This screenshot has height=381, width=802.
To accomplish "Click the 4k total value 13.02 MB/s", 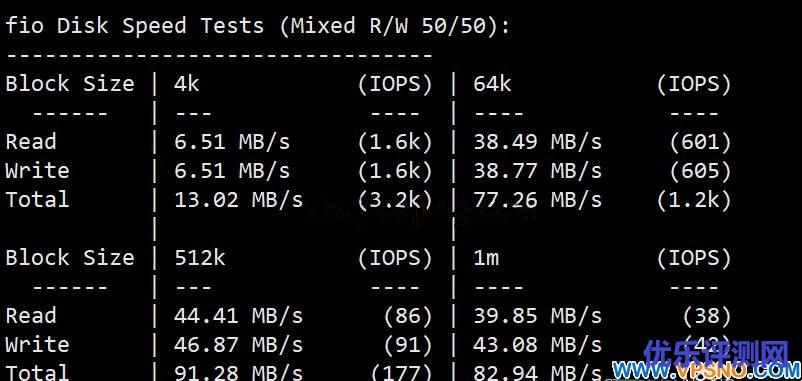I will point(238,199).
